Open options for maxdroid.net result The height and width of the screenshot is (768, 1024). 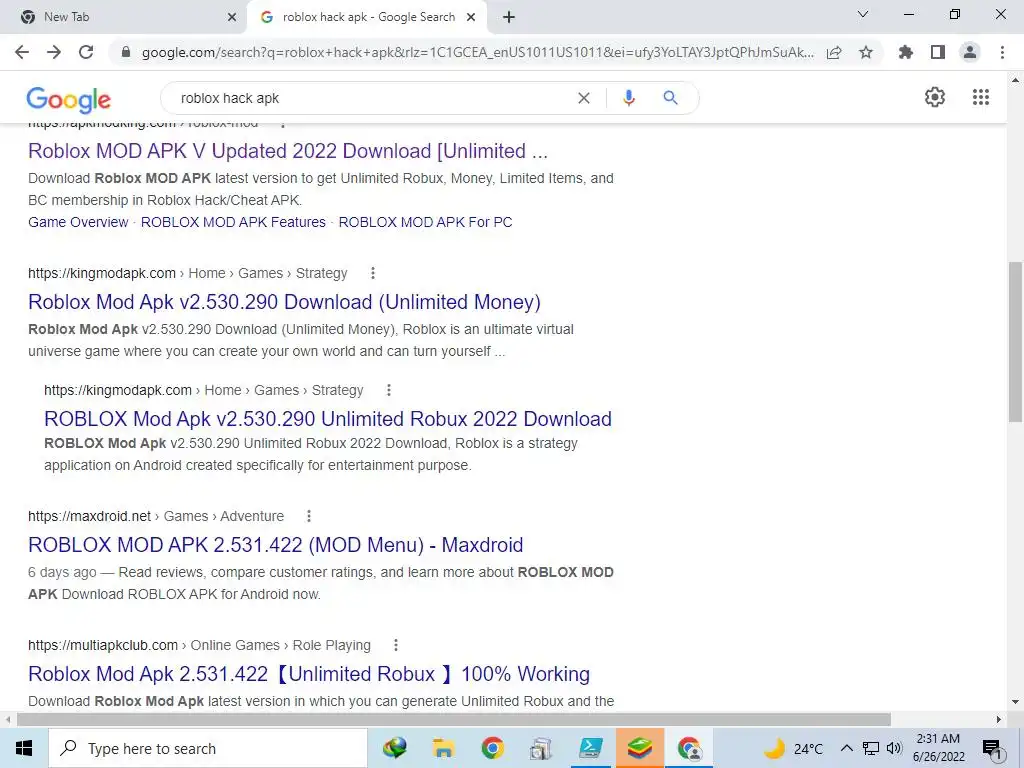pyautogui.click(x=309, y=516)
